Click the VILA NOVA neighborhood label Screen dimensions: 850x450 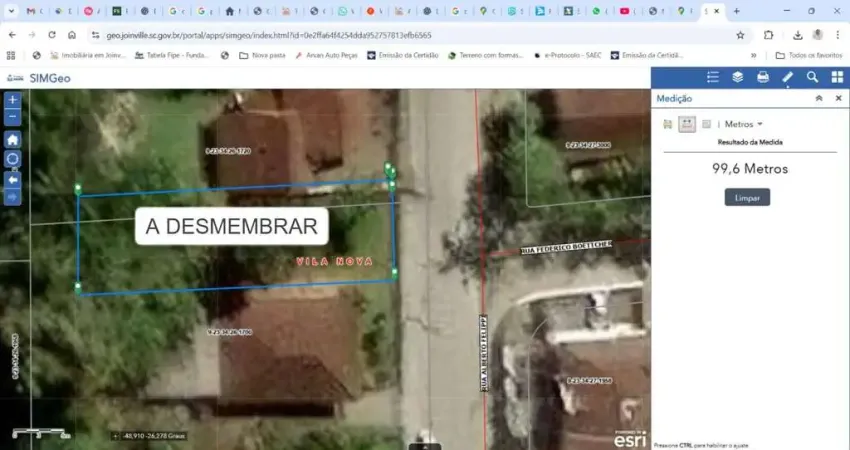[335, 261]
